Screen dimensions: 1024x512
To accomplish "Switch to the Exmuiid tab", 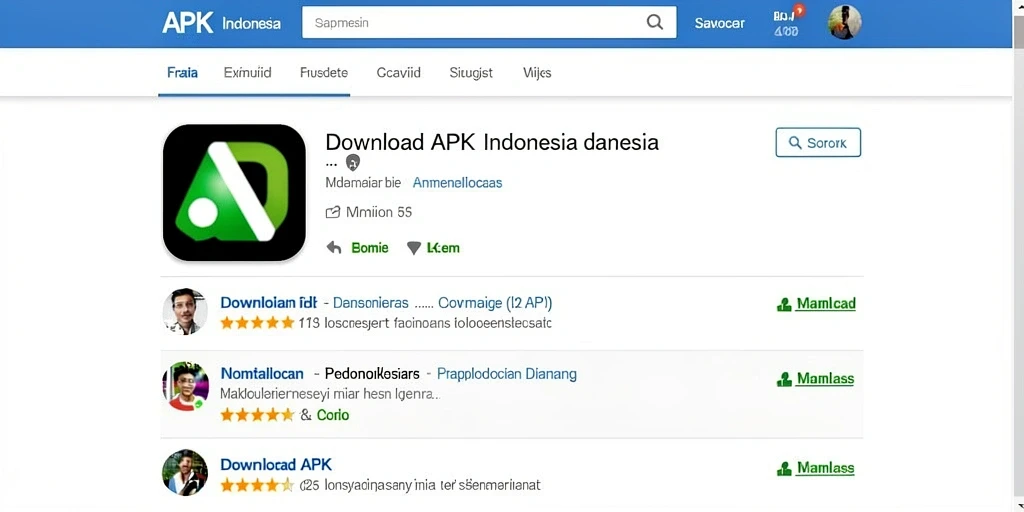I will 248,72.
